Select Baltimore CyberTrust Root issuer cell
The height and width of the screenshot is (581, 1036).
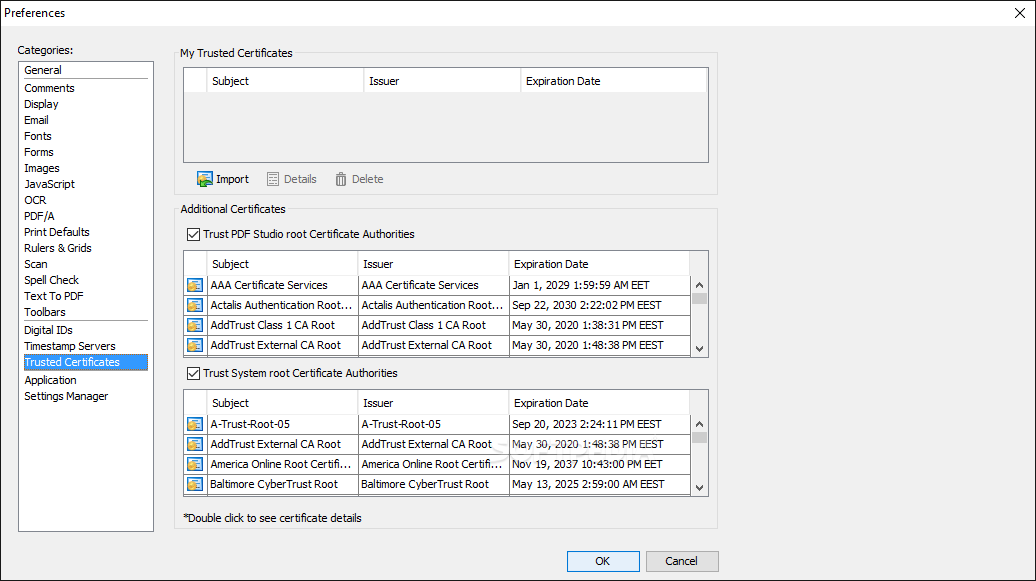433,484
